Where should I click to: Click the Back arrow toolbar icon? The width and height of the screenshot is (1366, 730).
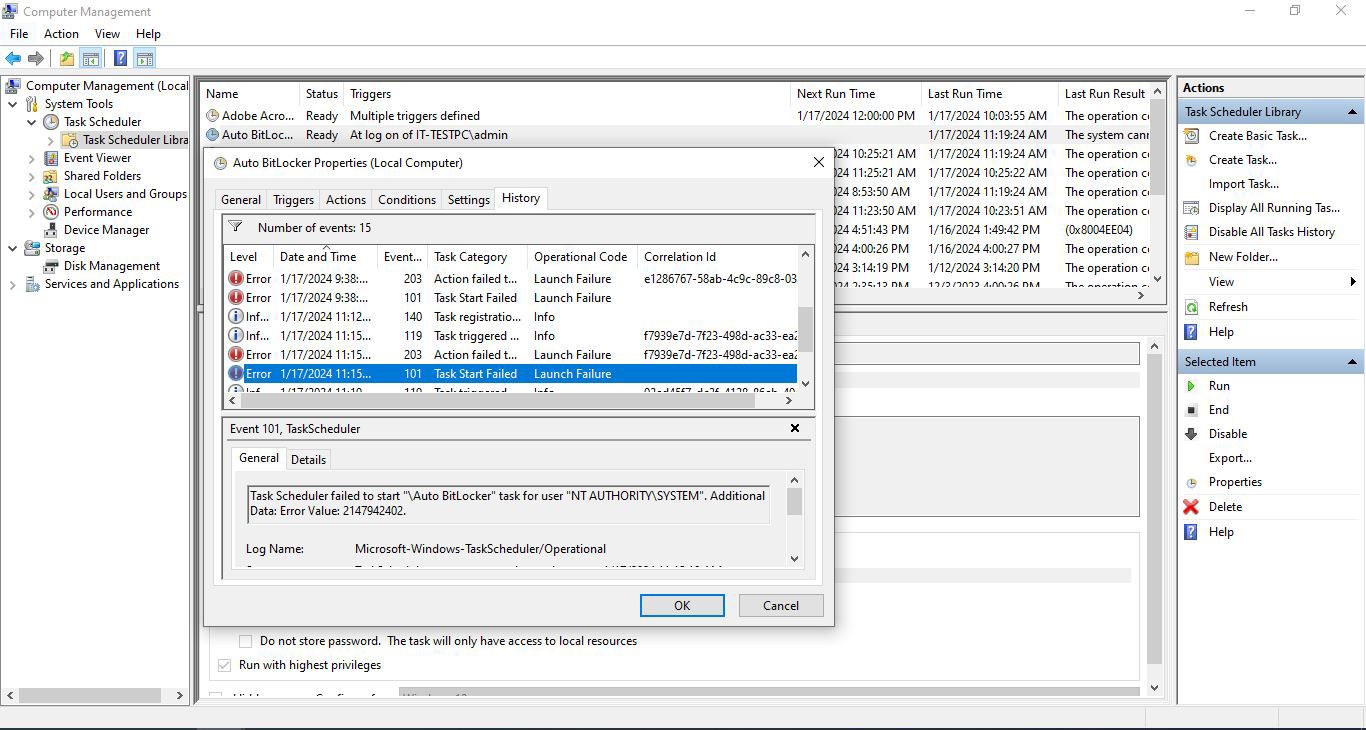click(x=13, y=59)
